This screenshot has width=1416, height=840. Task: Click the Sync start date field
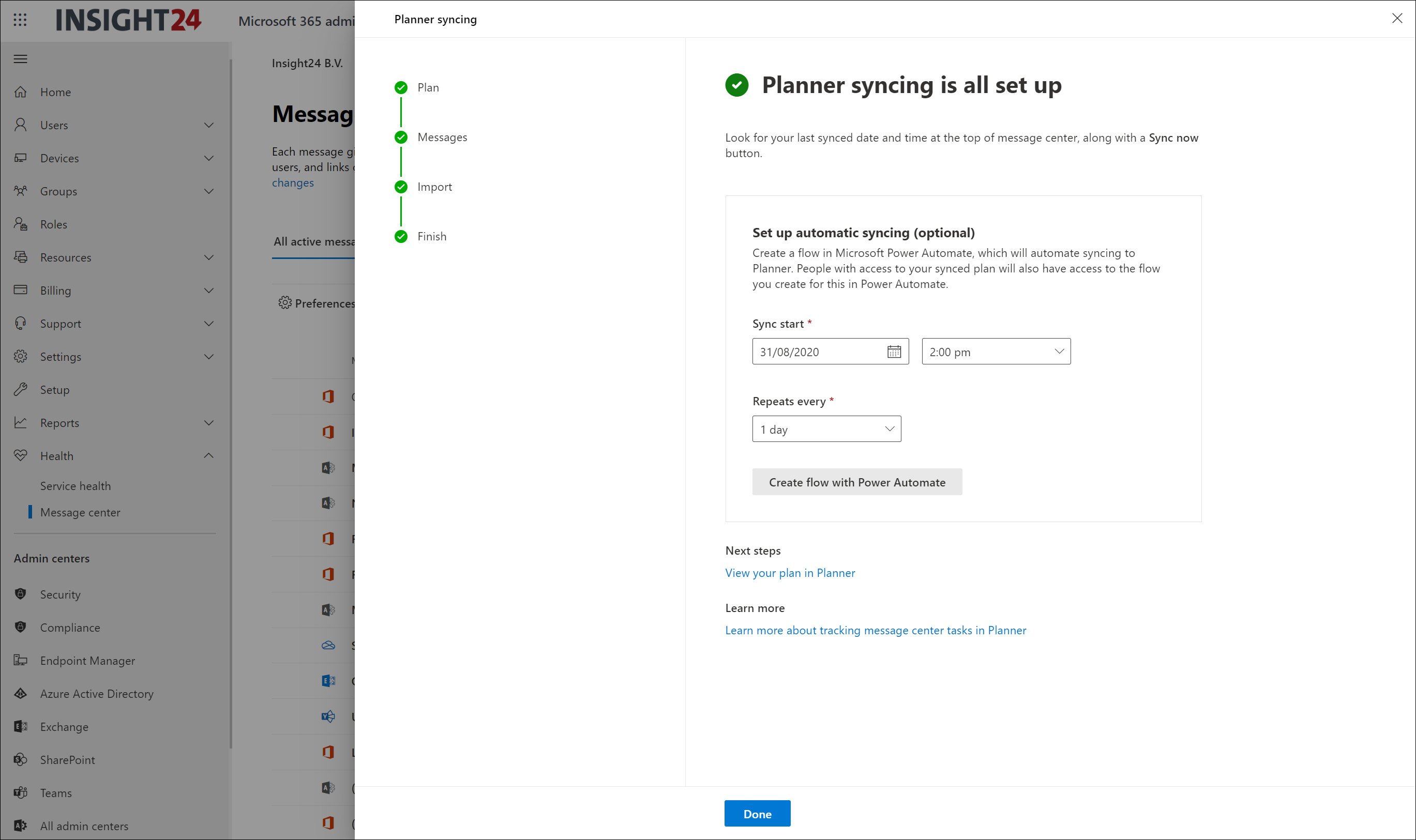831,352
